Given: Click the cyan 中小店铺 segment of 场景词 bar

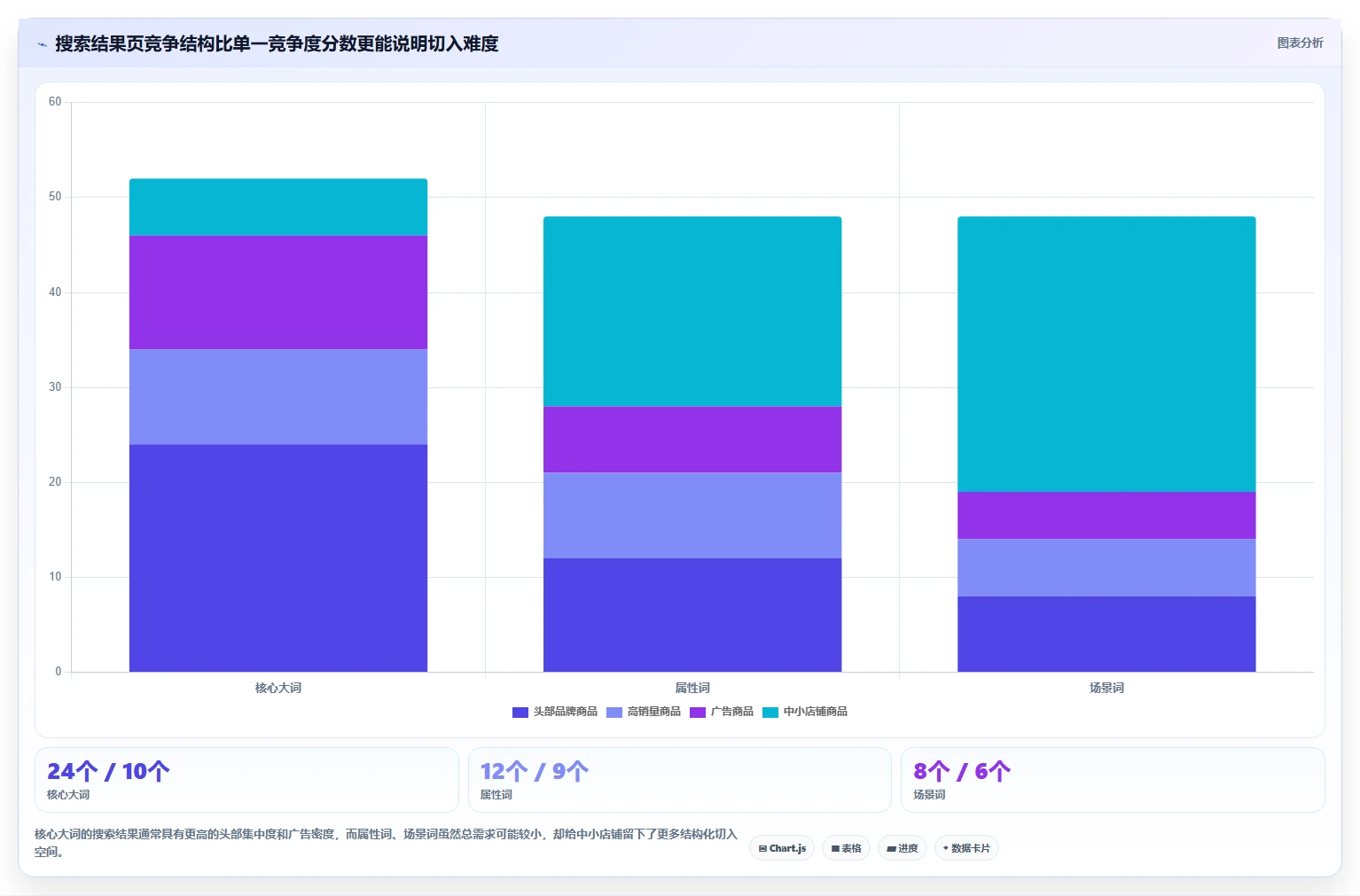Looking at the screenshot, I should click(1106, 354).
